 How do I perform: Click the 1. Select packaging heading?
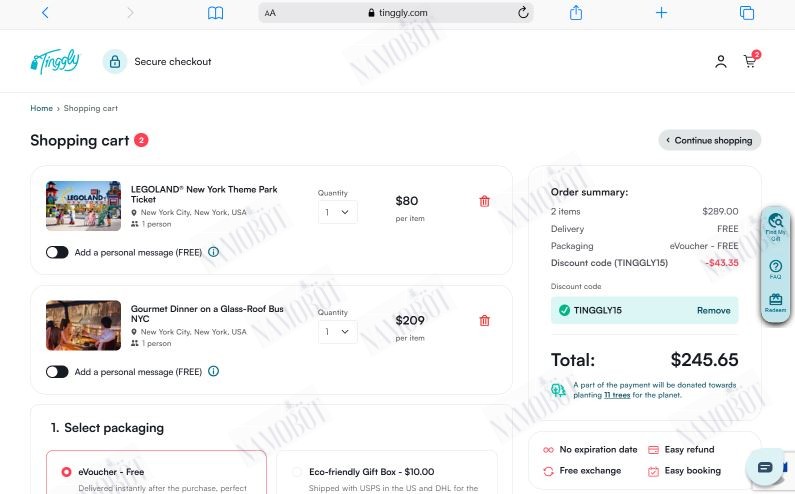[107, 428]
